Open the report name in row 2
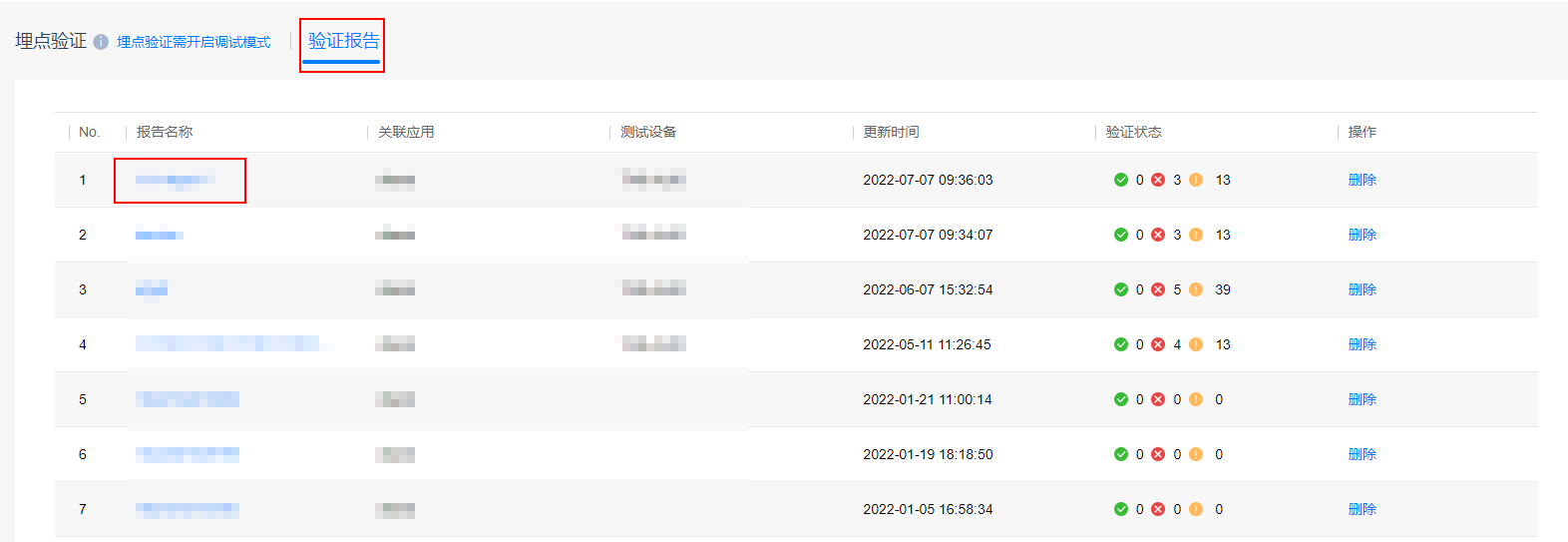Image resolution: width=1568 pixels, height=542 pixels. tap(160, 235)
